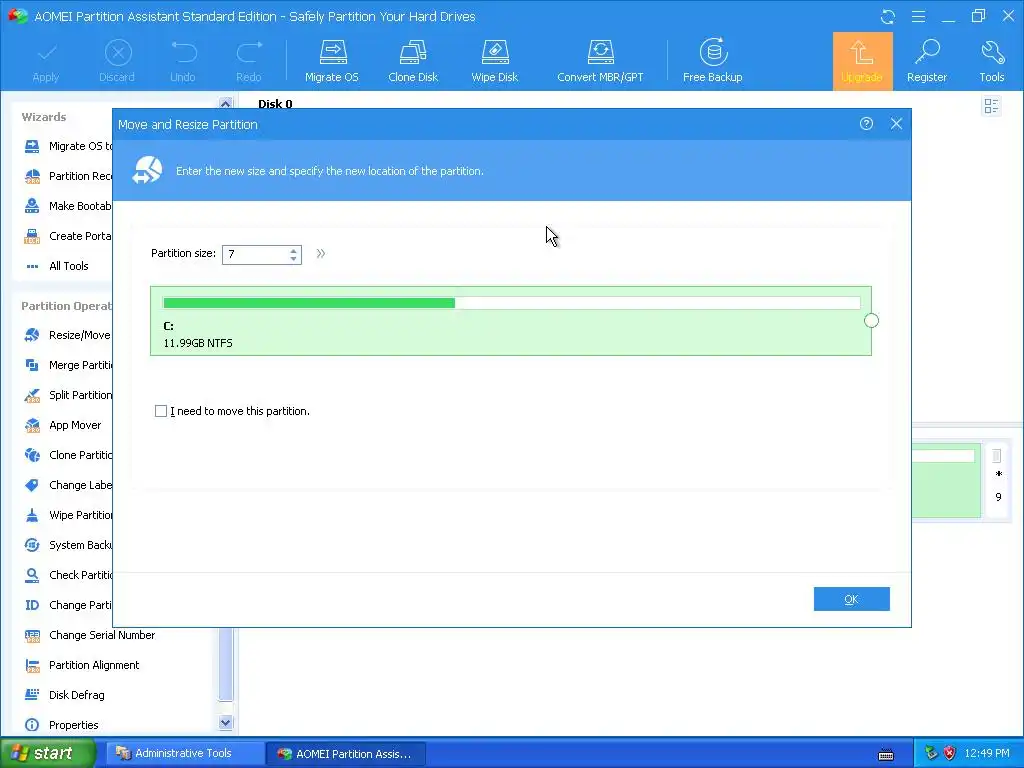The image size is (1024, 768).
Task: Click the sidebar scrollbar thumb
Action: point(226,664)
